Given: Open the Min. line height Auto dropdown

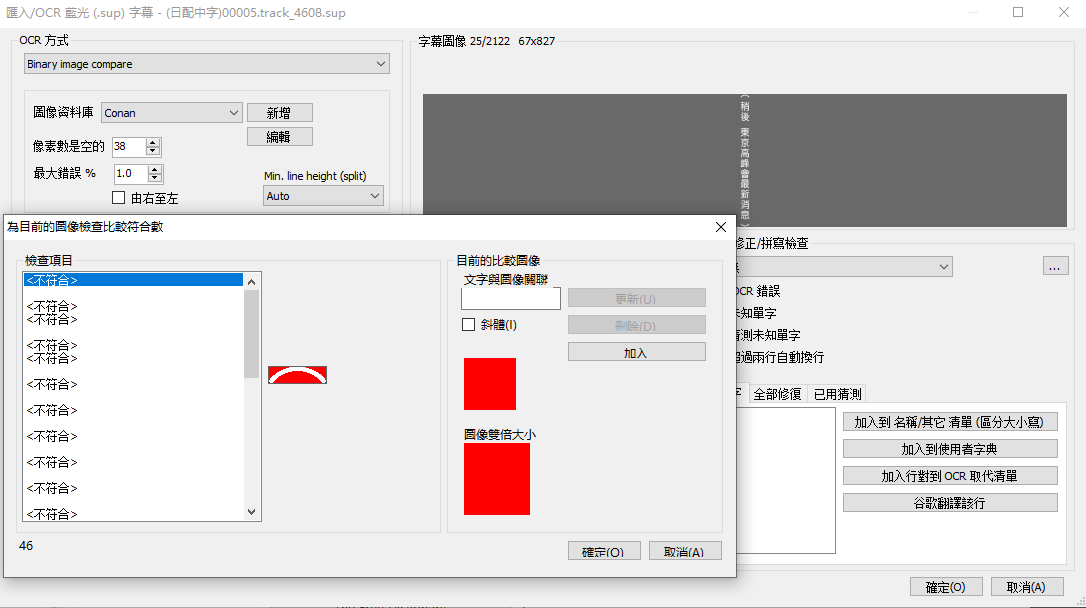Looking at the screenshot, I should pyautogui.click(x=323, y=196).
